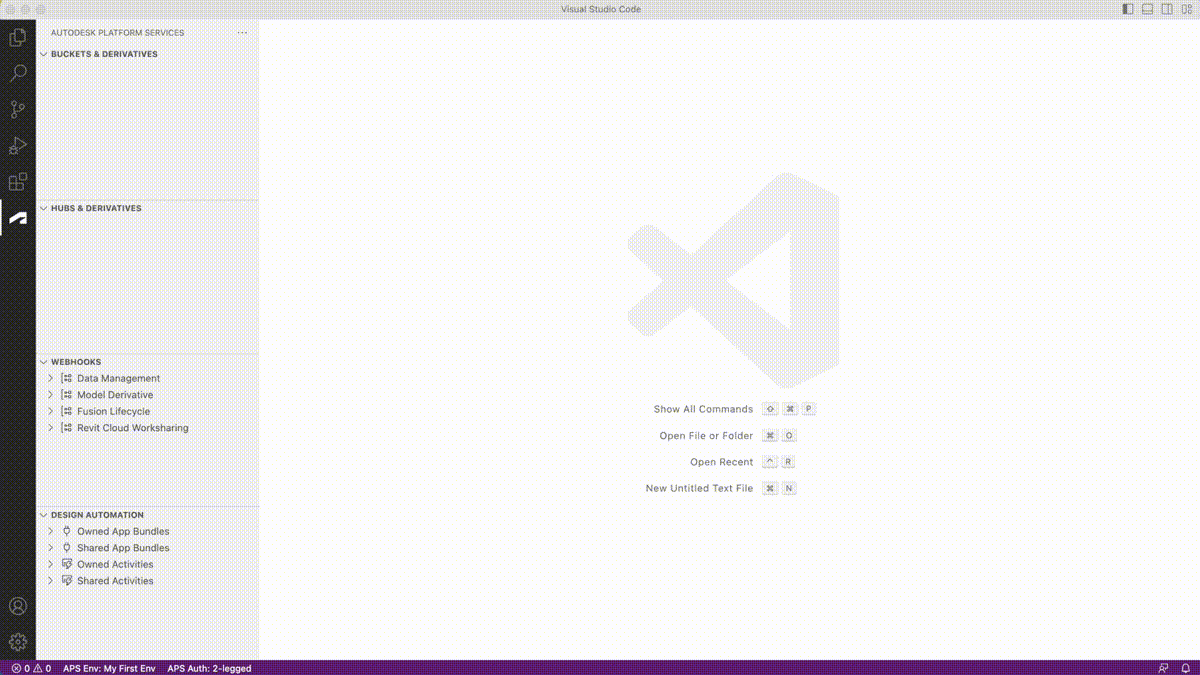This screenshot has height=675, width=1200.
Task: Collapse the Design Automation section
Action: pyautogui.click(x=44, y=515)
